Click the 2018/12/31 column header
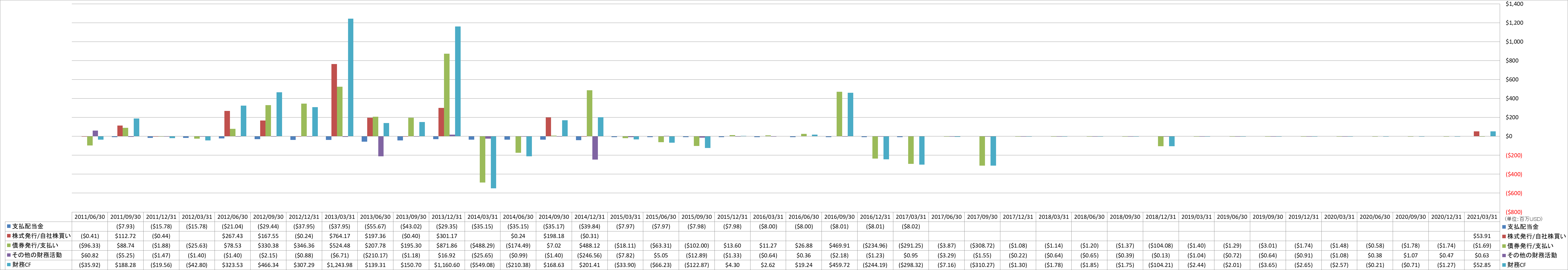 click(x=1161, y=217)
